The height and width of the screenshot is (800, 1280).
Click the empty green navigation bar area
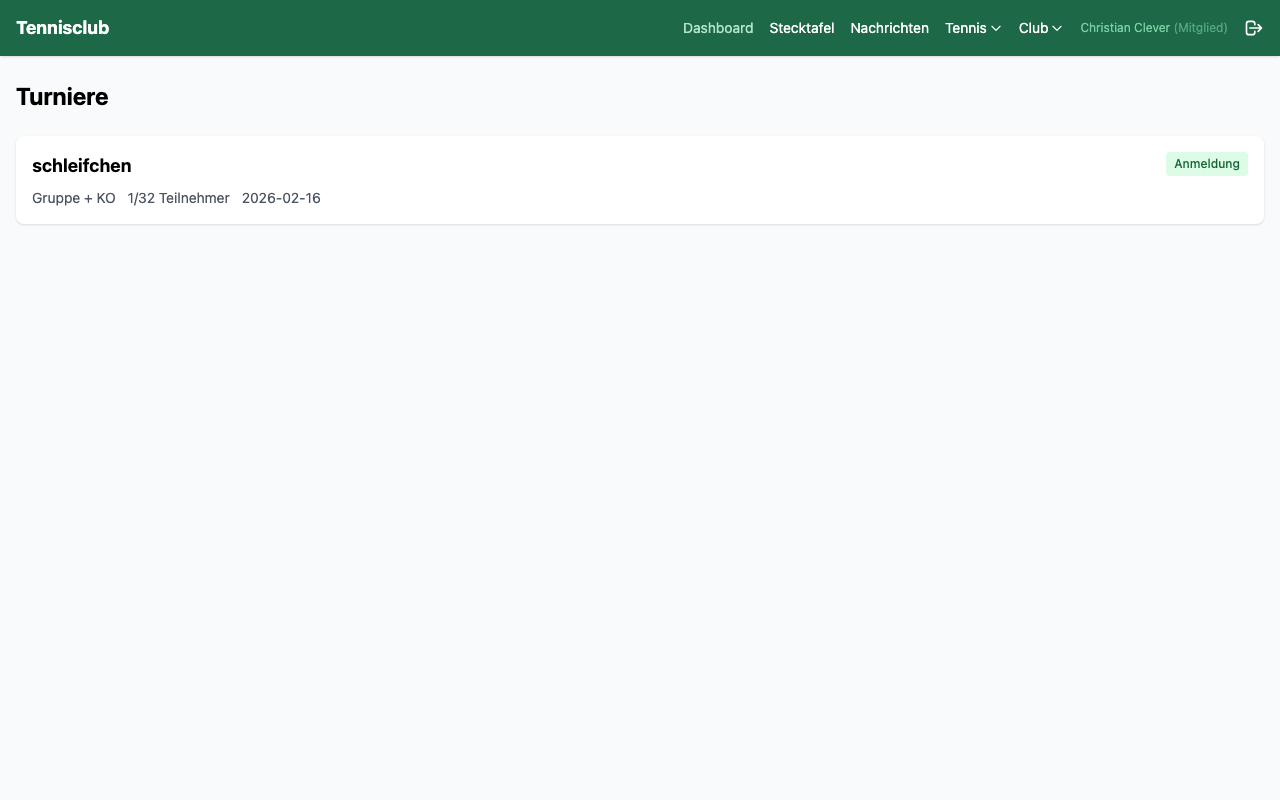pyautogui.click(x=400, y=28)
